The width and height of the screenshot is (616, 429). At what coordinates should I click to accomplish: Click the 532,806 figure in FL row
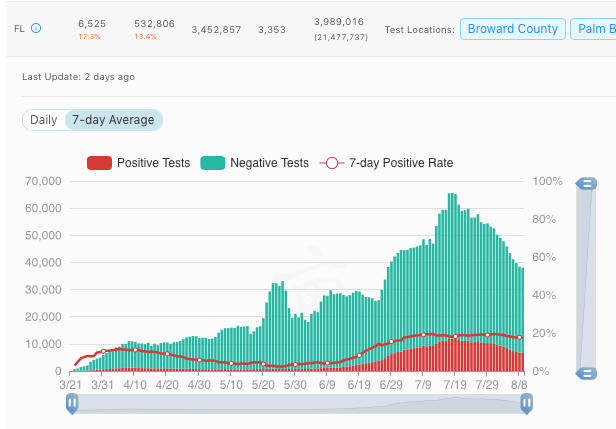tap(154, 21)
